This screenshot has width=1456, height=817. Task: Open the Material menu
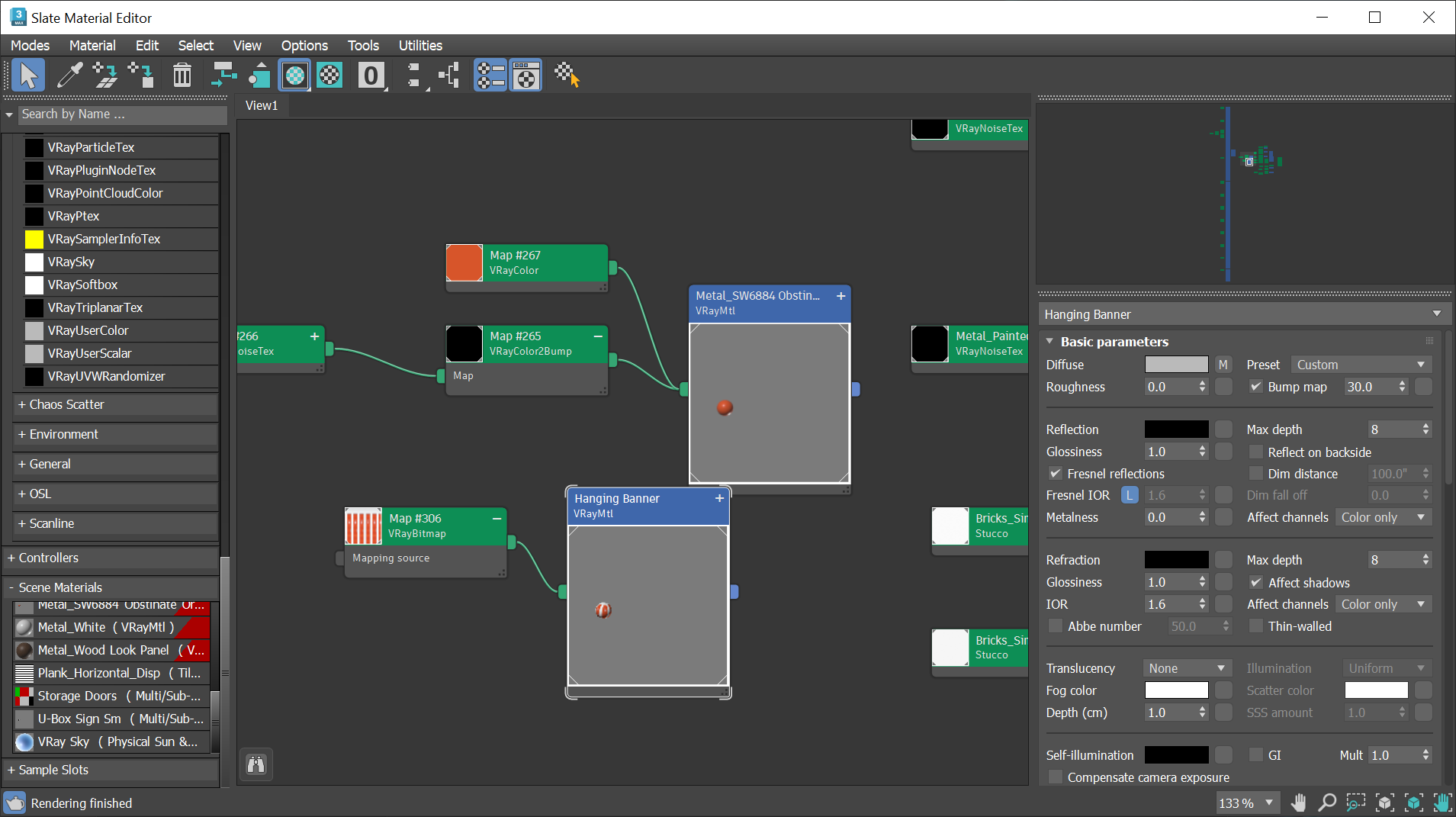tap(92, 46)
